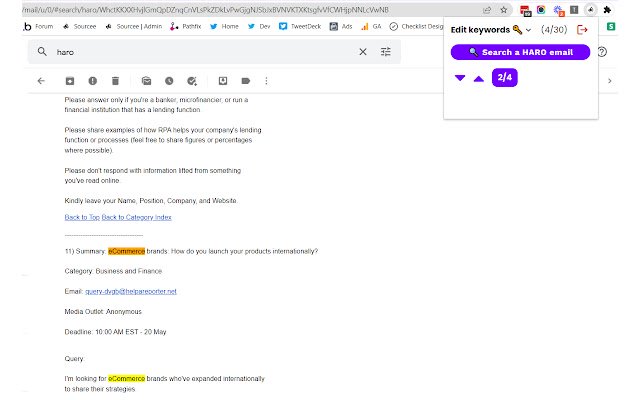Go to next email chevron
640x400 pixels.
coord(610,81)
